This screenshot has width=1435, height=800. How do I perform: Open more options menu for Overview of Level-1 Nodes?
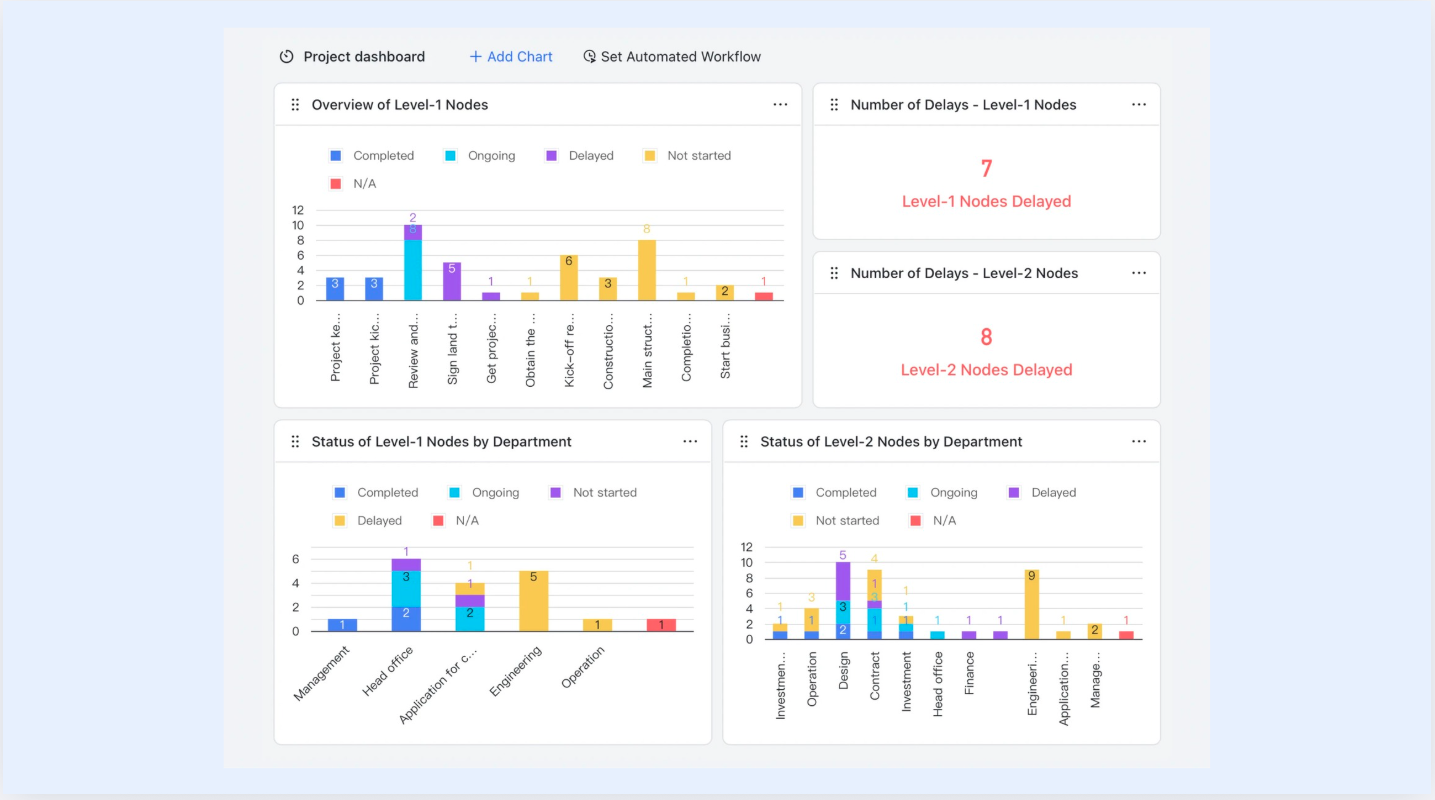pyautogui.click(x=780, y=105)
